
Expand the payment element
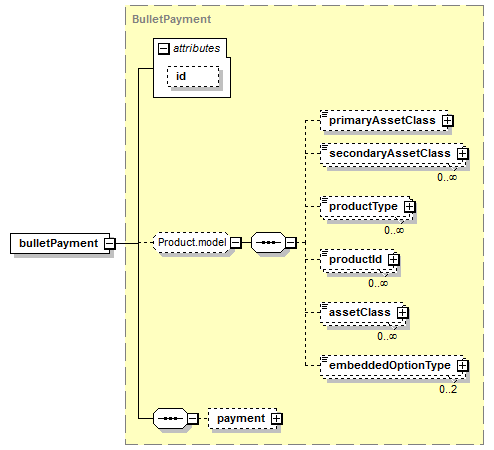coord(276,419)
